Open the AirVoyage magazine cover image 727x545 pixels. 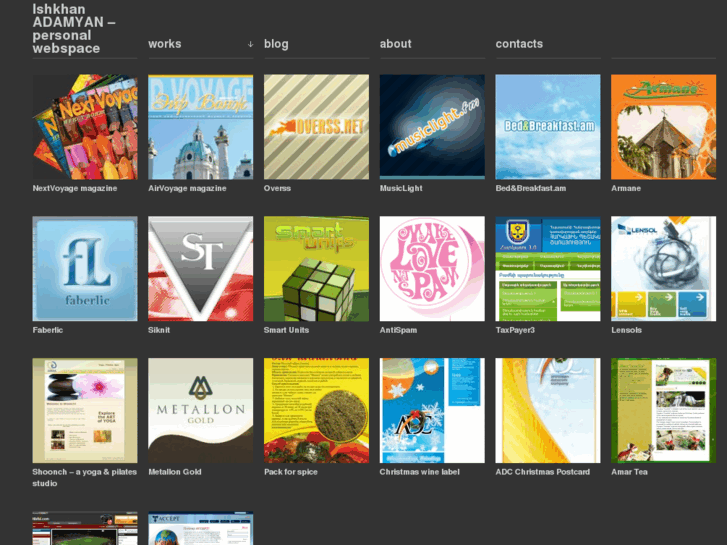pos(201,127)
